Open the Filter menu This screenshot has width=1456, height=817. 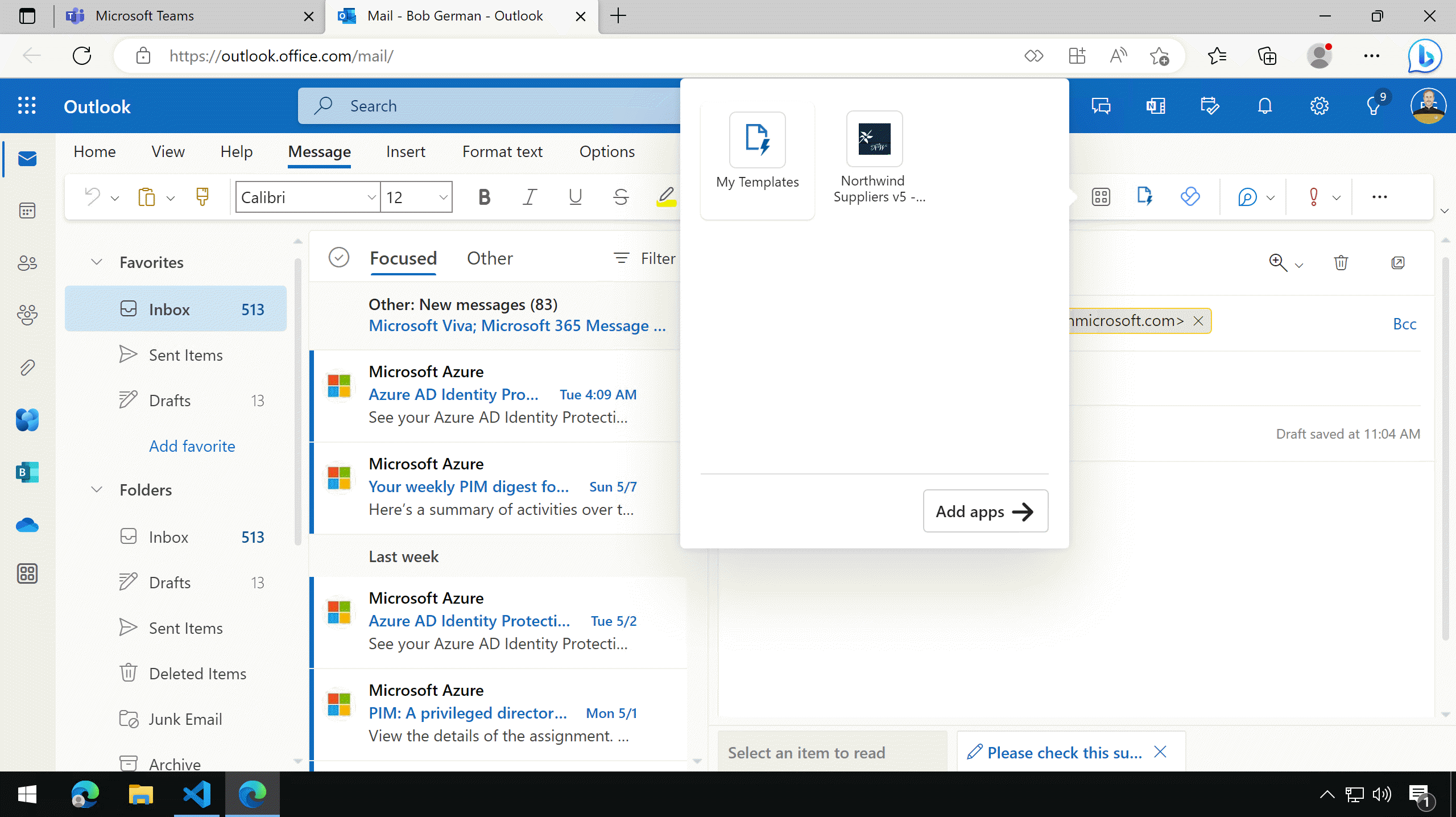click(645, 258)
